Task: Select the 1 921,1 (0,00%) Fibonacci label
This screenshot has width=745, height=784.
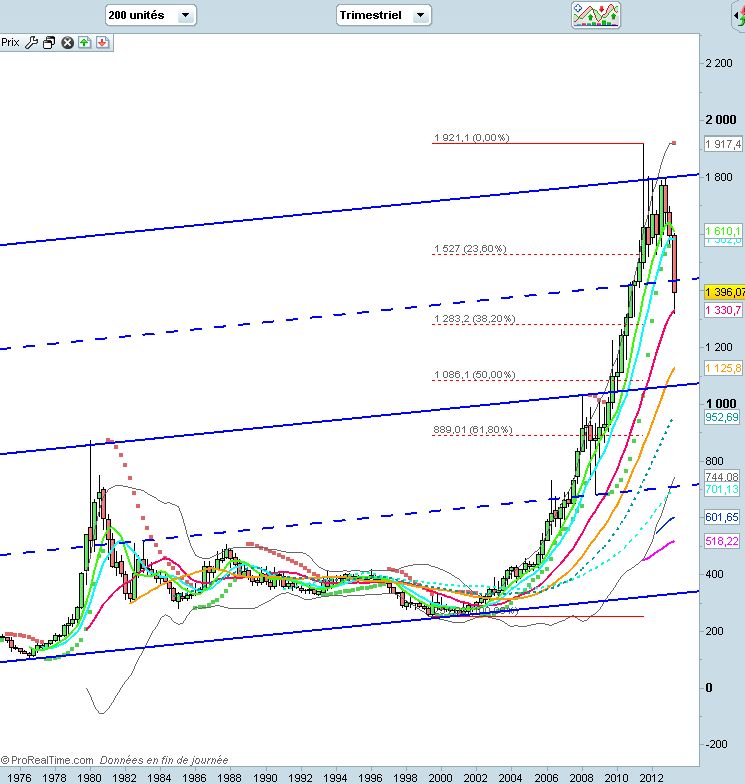Action: pyautogui.click(x=472, y=138)
